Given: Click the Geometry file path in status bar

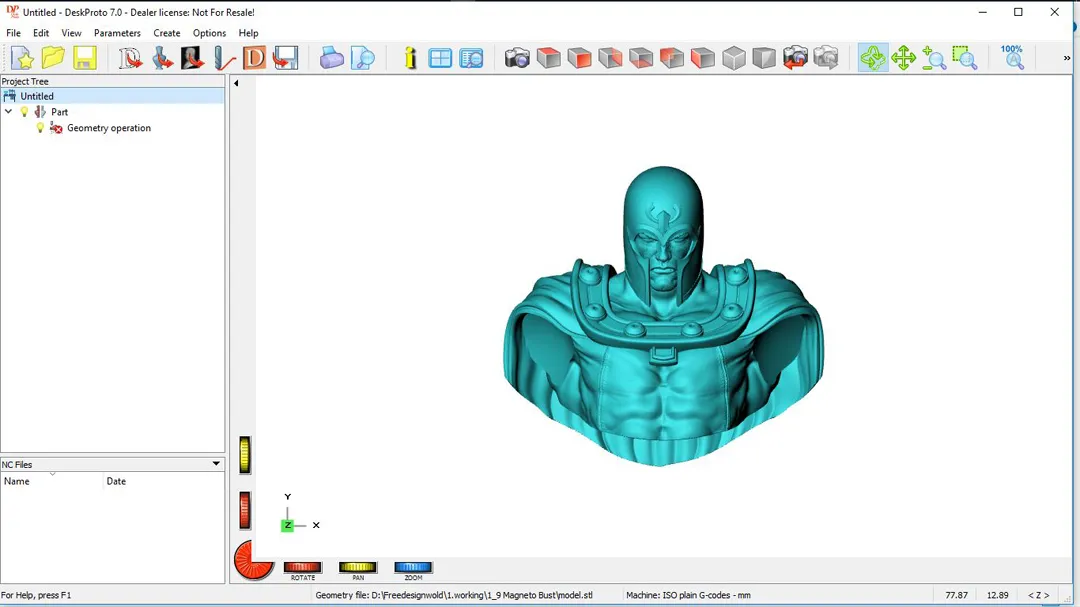Looking at the screenshot, I should pos(454,595).
